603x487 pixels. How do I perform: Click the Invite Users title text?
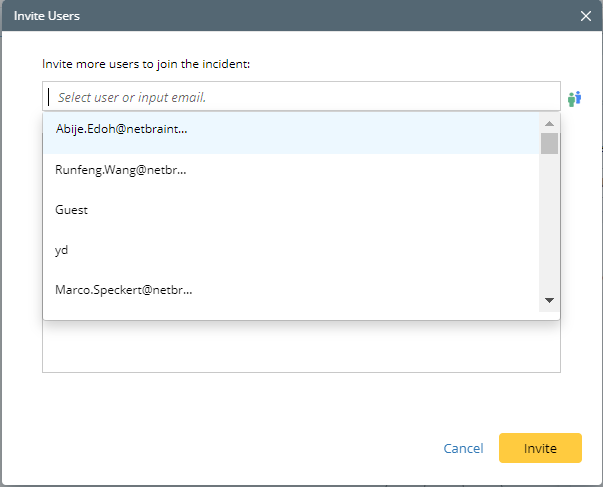click(x=47, y=16)
